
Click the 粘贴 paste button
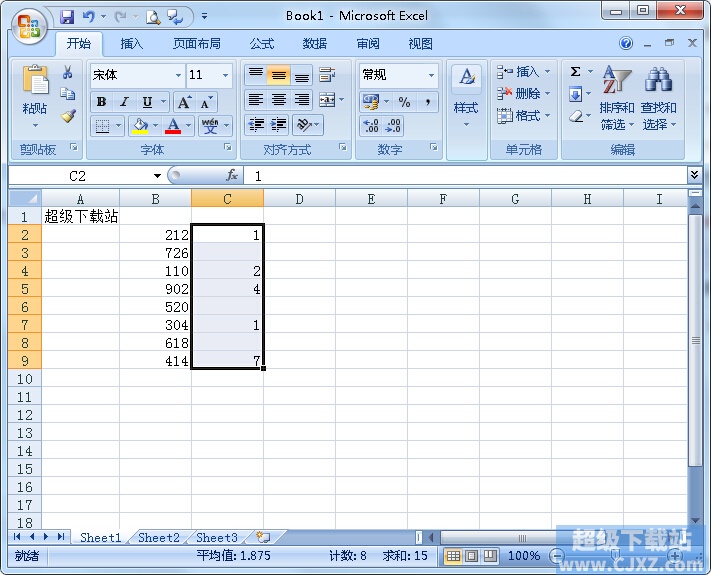35,96
